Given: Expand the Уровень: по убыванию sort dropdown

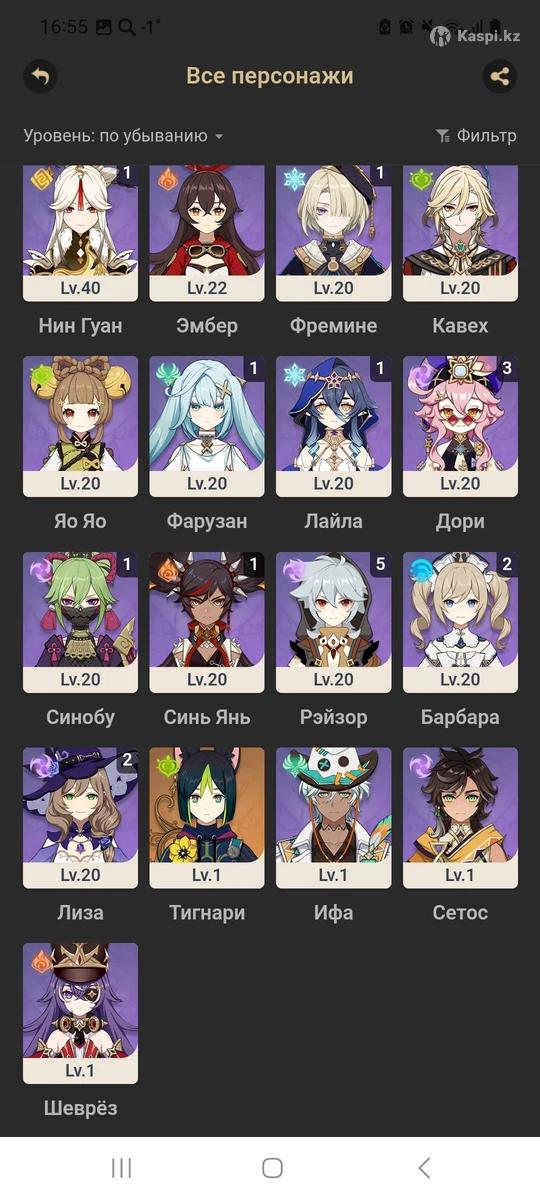Looking at the screenshot, I should pyautogui.click(x=123, y=135).
